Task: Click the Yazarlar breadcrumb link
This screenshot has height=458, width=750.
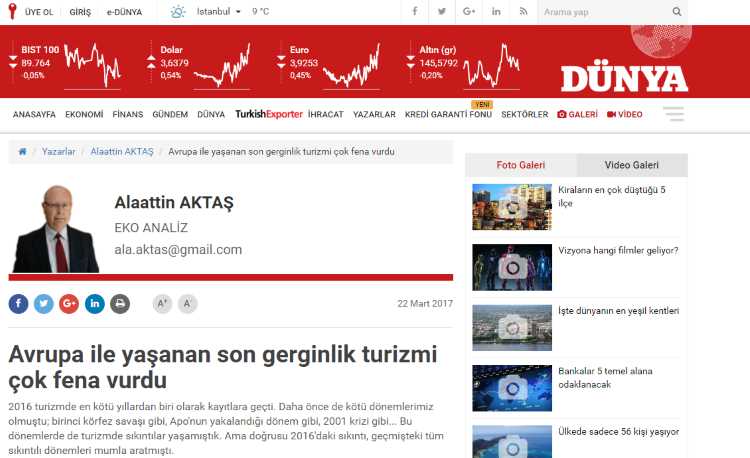Action: click(x=58, y=152)
